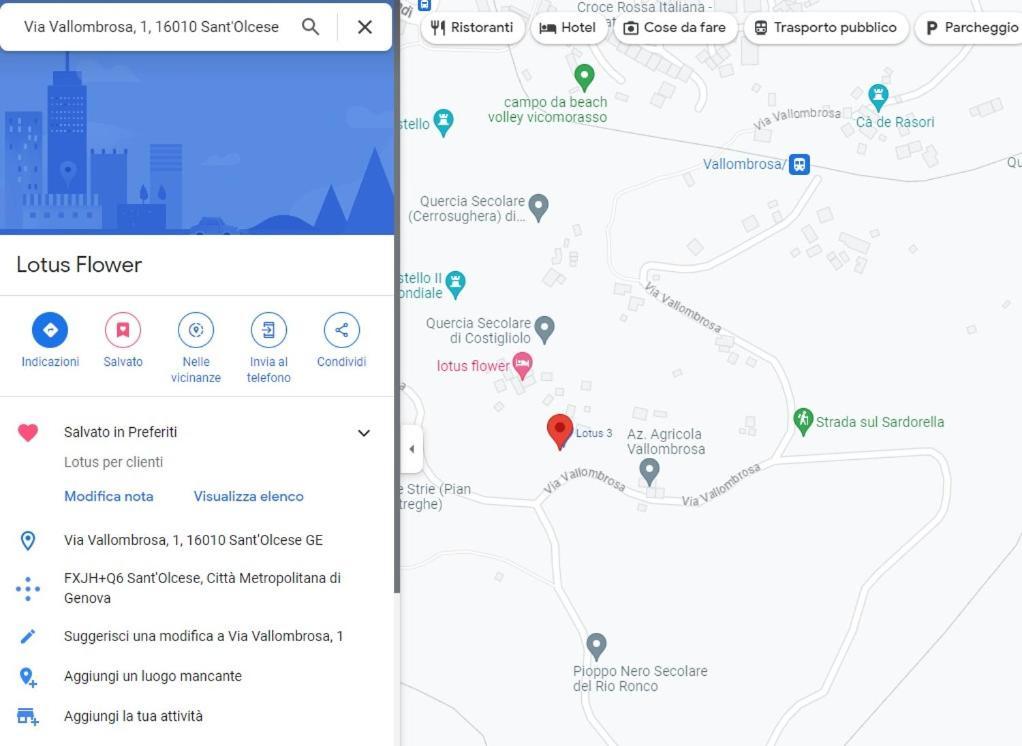Click the Lotus Flower place title
The image size is (1022, 746).
point(79,265)
